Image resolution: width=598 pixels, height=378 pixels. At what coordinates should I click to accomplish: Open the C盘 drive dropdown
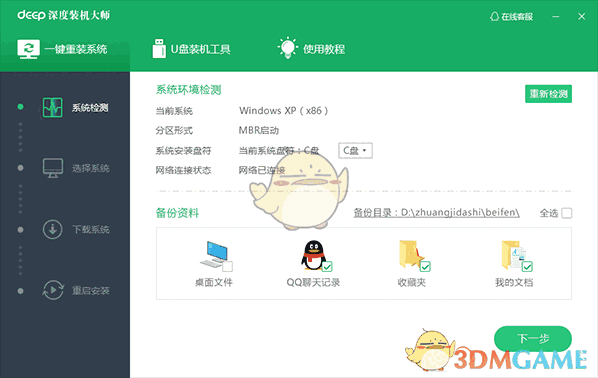(355, 150)
